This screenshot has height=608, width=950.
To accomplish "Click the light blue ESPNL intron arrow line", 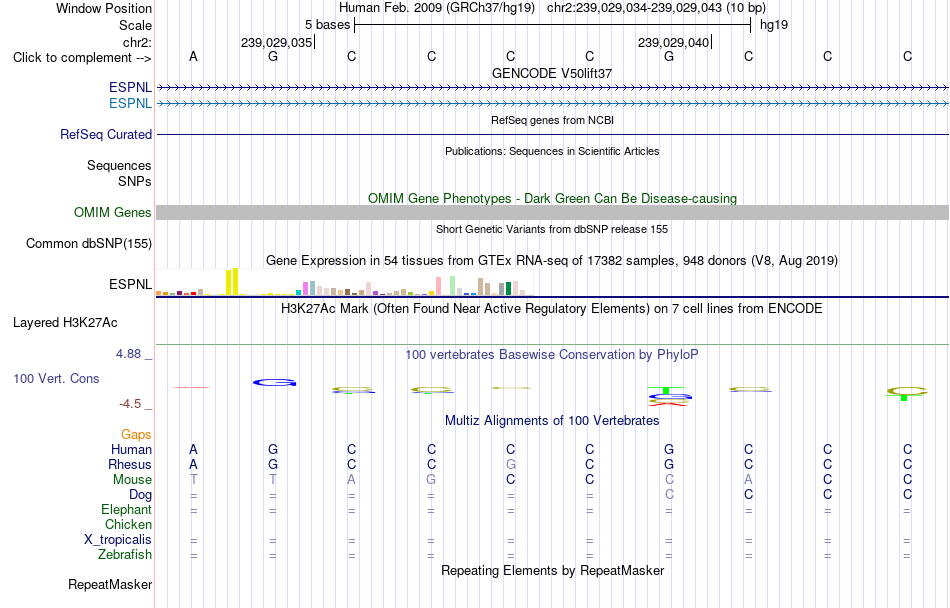I will point(552,104).
